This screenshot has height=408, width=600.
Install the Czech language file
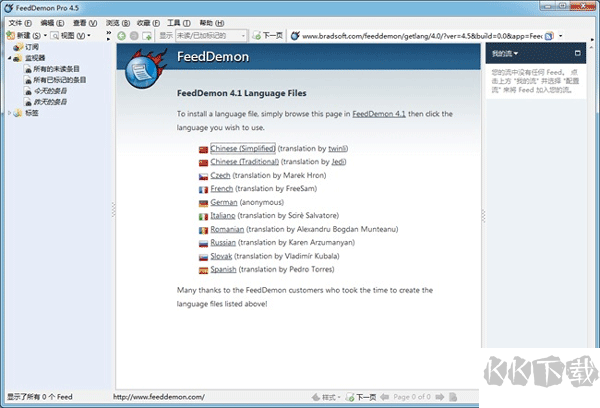(220, 175)
